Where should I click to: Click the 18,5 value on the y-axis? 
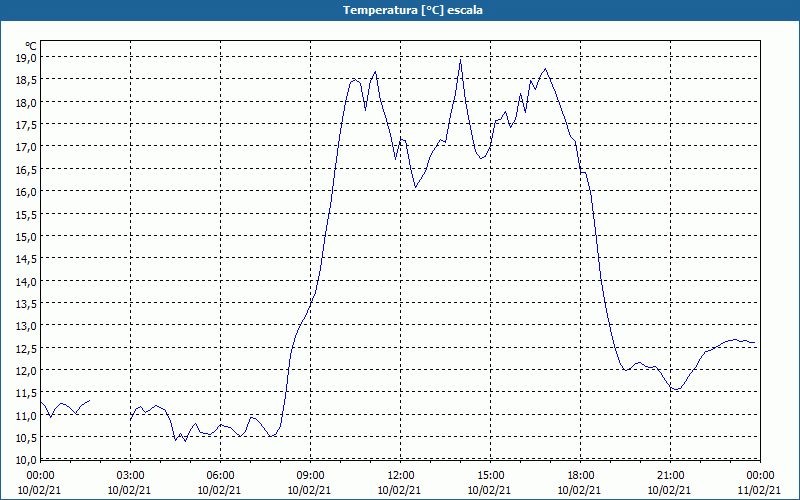click(26, 80)
